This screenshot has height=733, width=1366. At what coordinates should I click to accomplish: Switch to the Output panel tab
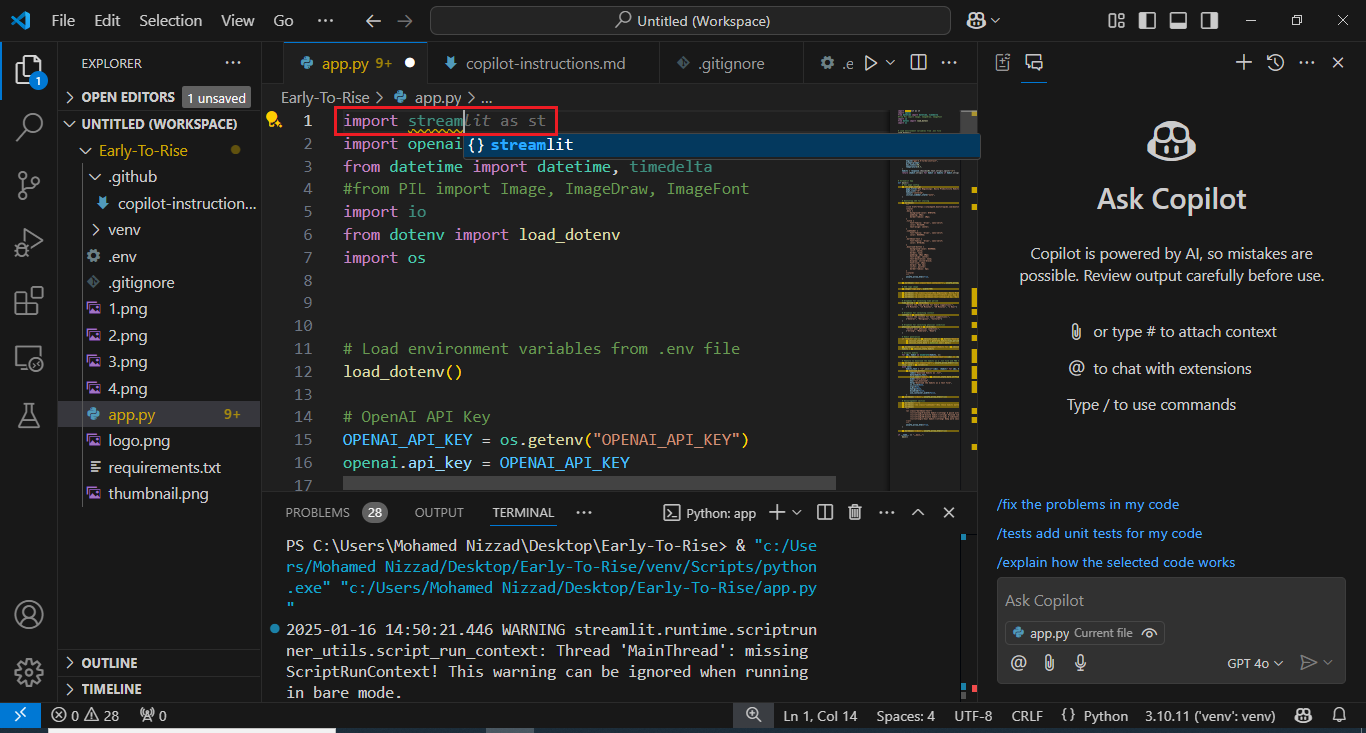tap(439, 512)
